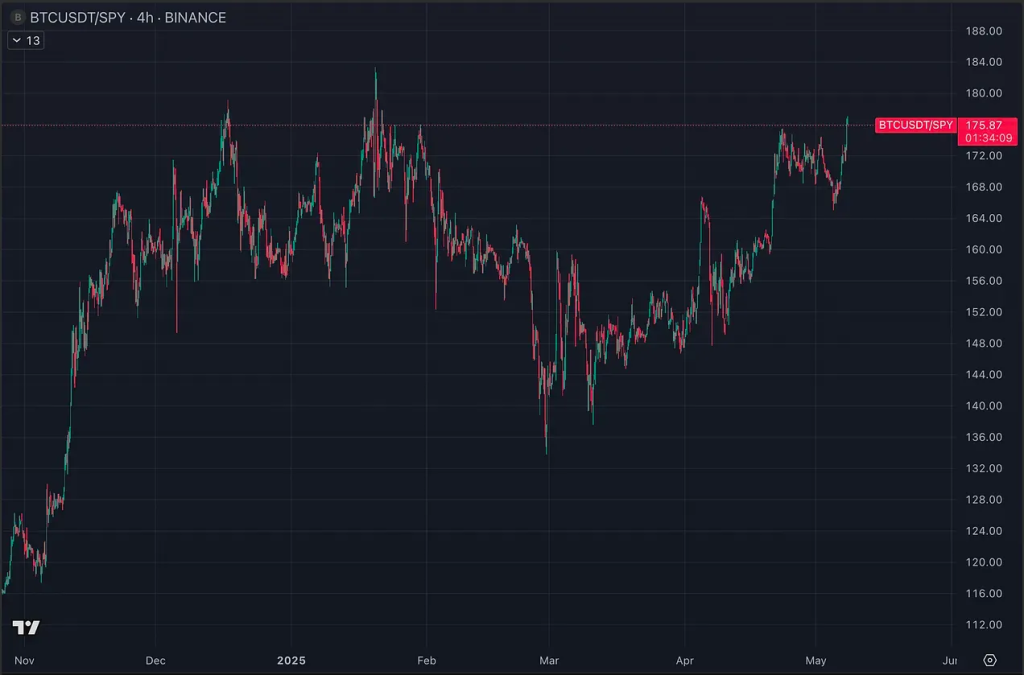Click the 172.00 price axis label

[984, 155]
